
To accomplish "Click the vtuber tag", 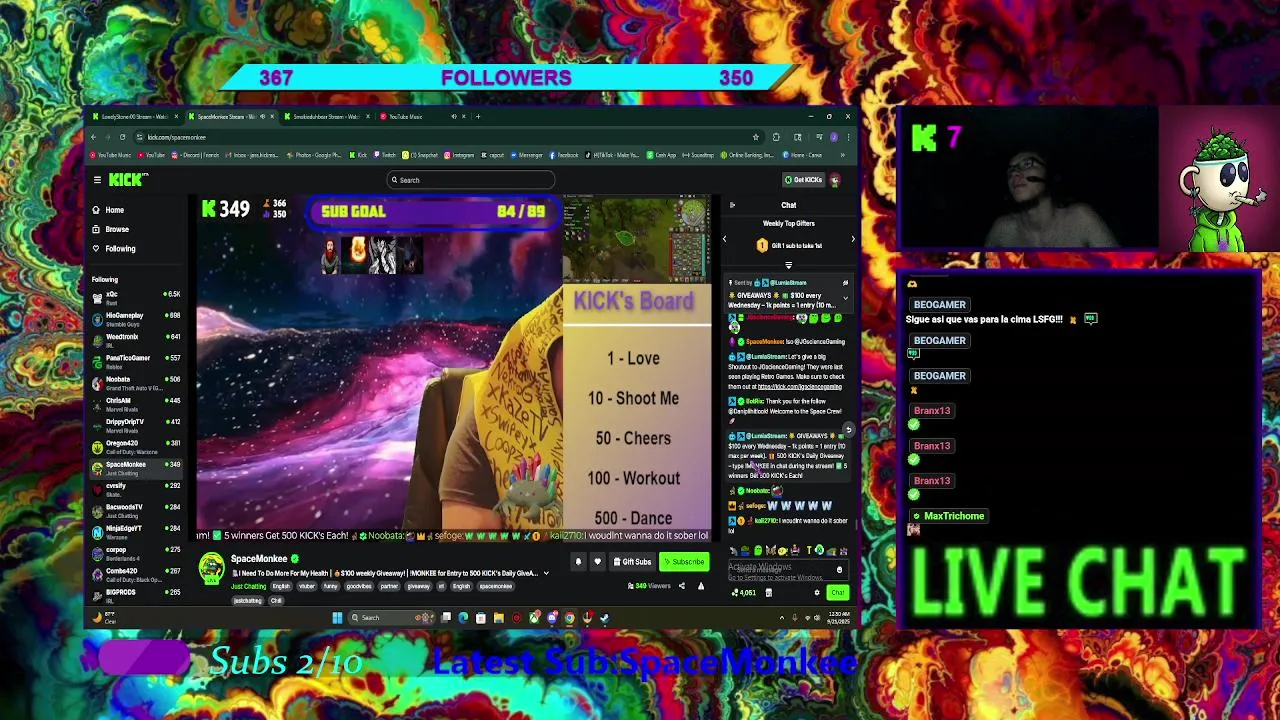I will 307,586.
